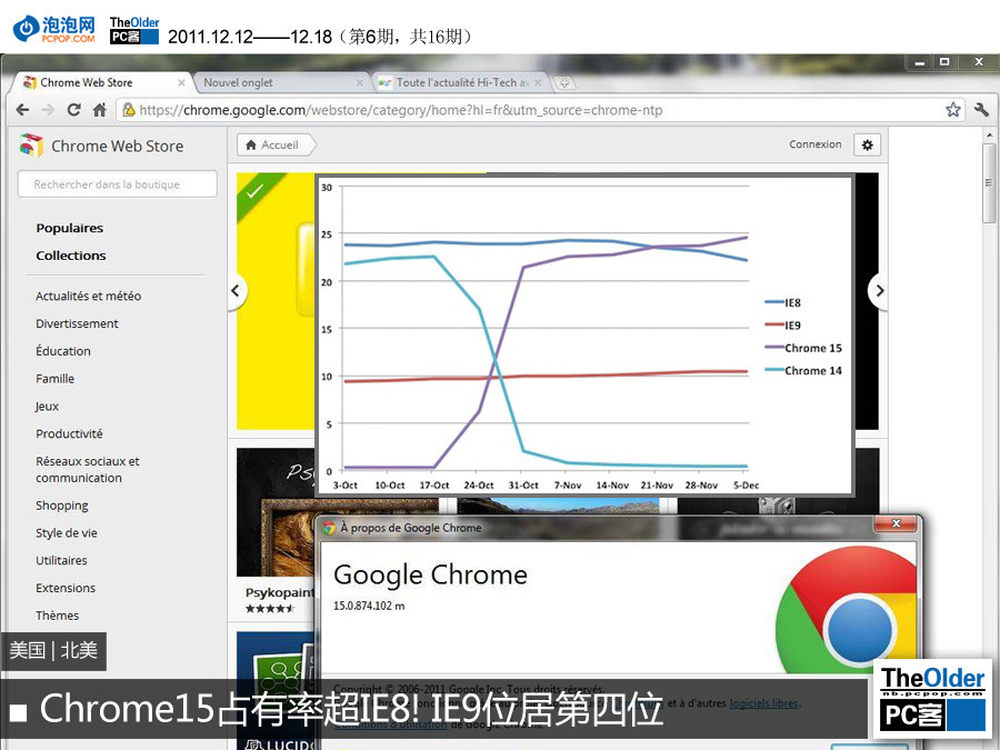Browse the Divertissement category
Image resolution: width=1000 pixels, height=750 pixels.
click(77, 323)
